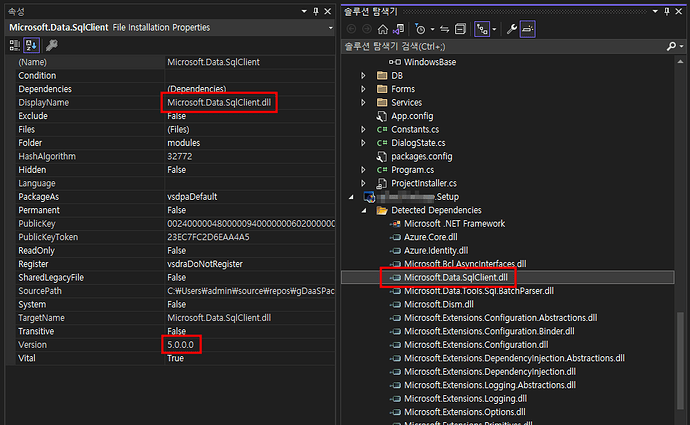Screen dimensions: 690x425
Task: Select Microsoft .NET Framework dependency
Action: point(455,224)
